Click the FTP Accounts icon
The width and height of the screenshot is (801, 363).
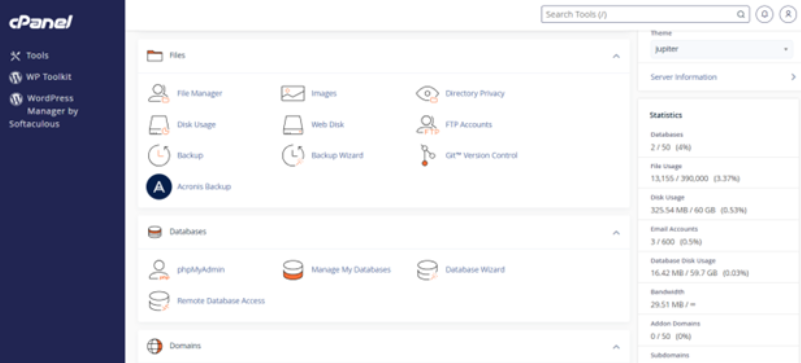coord(427,125)
